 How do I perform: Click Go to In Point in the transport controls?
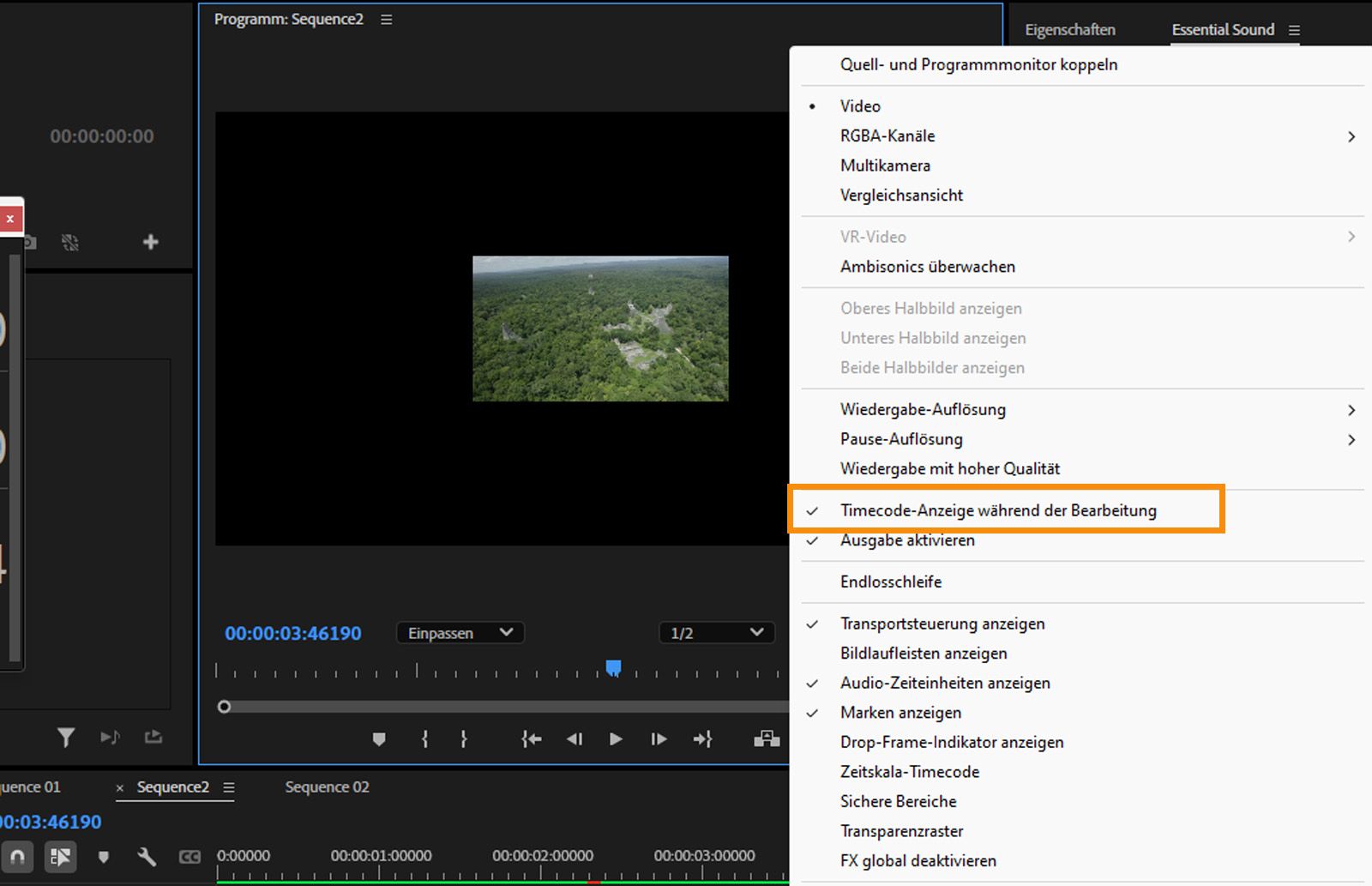531,738
